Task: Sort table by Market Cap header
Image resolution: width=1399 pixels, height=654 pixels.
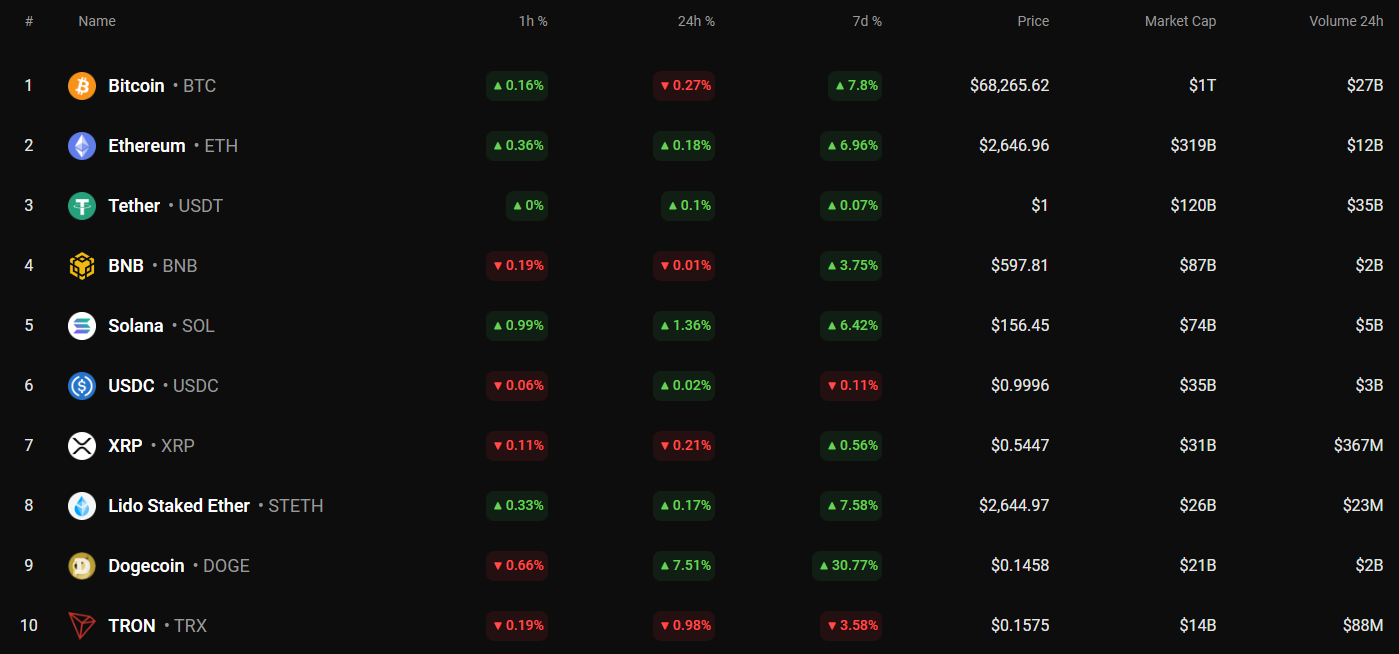Action: [1180, 21]
